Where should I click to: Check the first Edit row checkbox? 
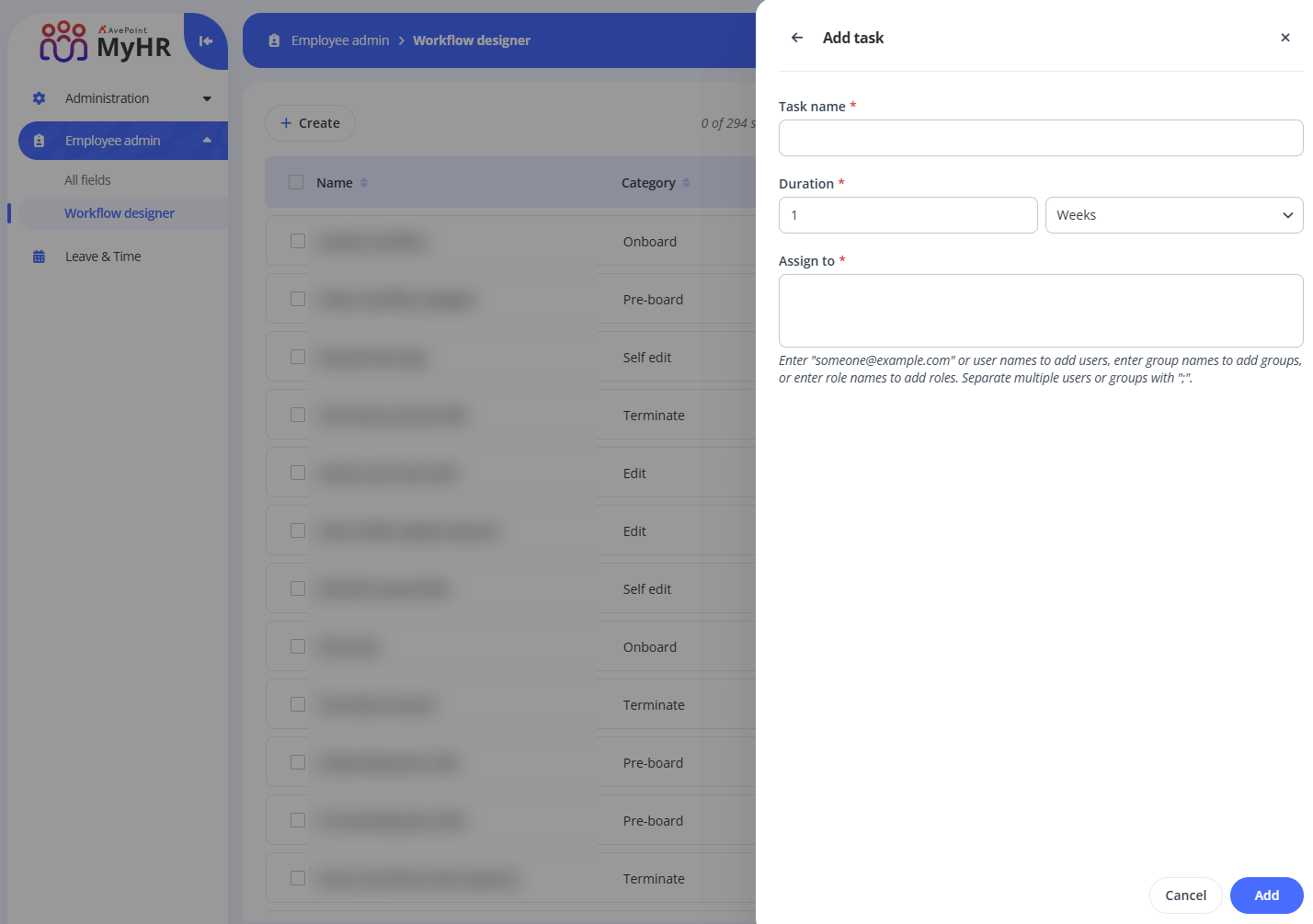pyautogui.click(x=298, y=473)
